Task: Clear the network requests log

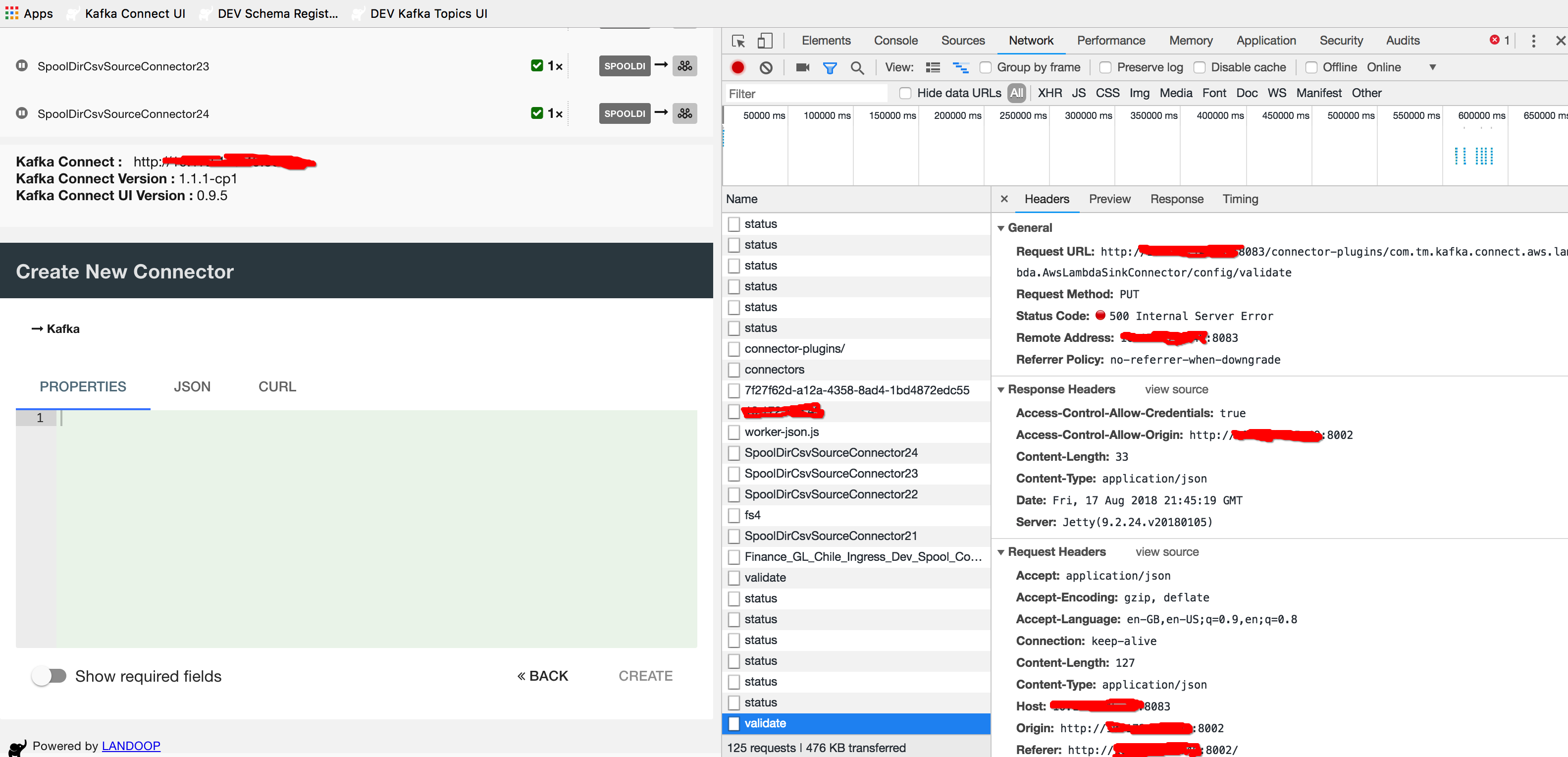Action: pyautogui.click(x=766, y=67)
